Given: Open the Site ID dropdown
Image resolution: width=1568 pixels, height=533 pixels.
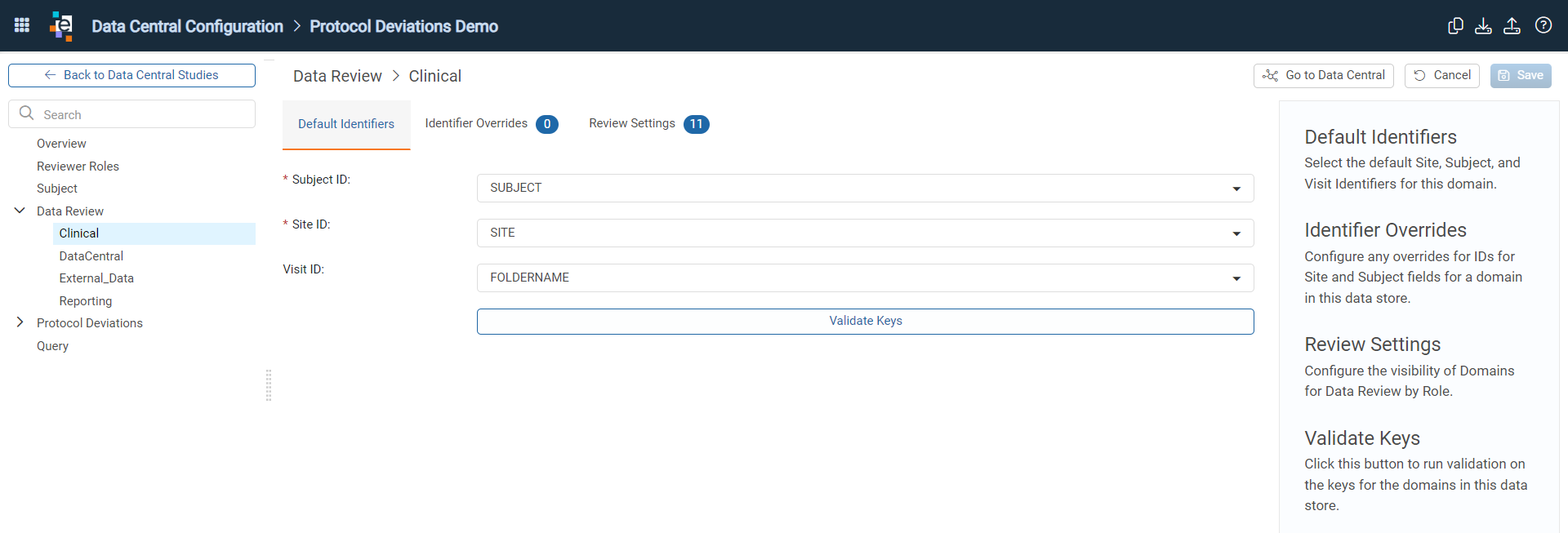Looking at the screenshot, I should point(865,233).
